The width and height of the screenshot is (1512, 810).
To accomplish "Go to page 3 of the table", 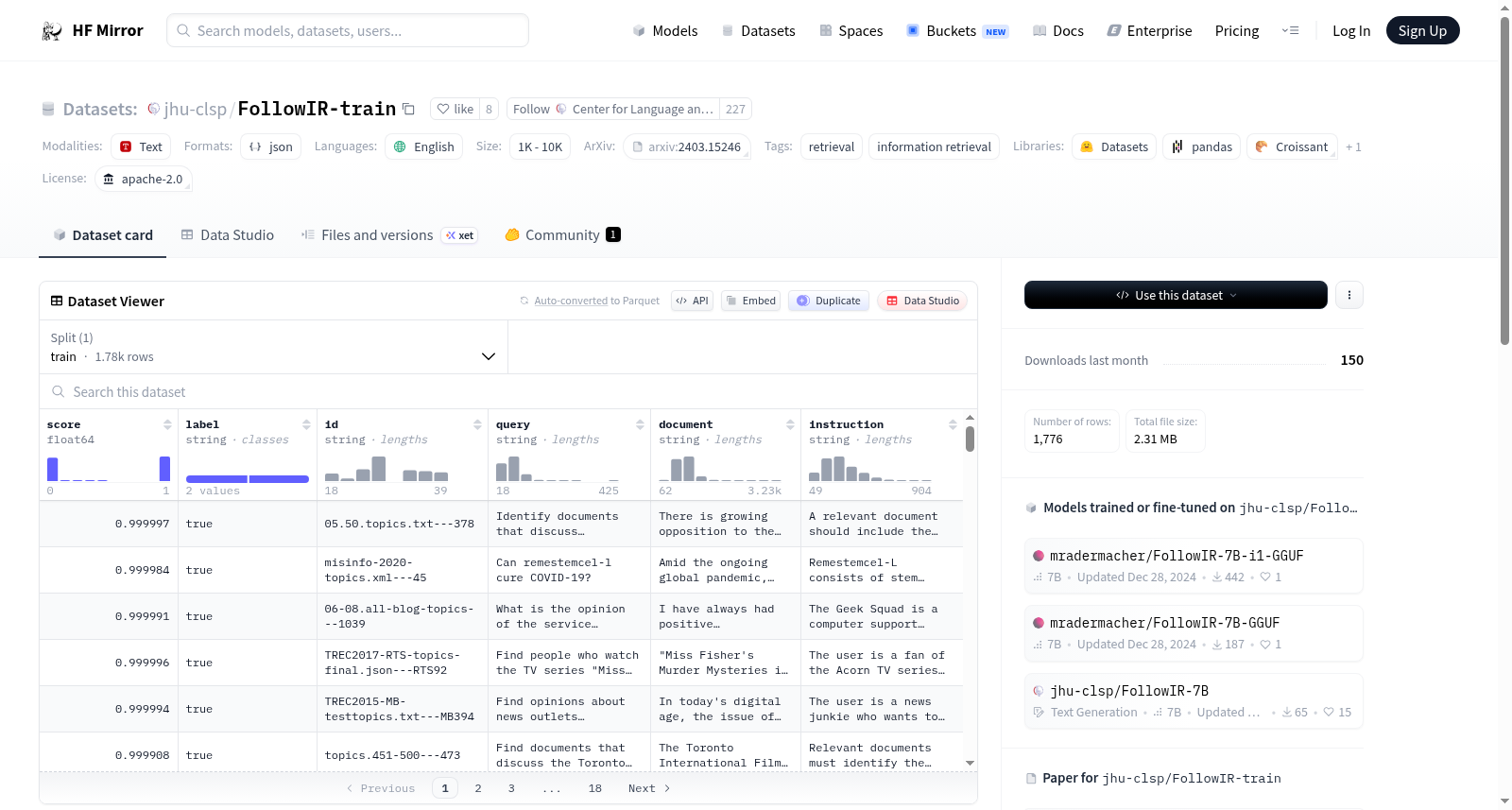I will tap(511, 788).
